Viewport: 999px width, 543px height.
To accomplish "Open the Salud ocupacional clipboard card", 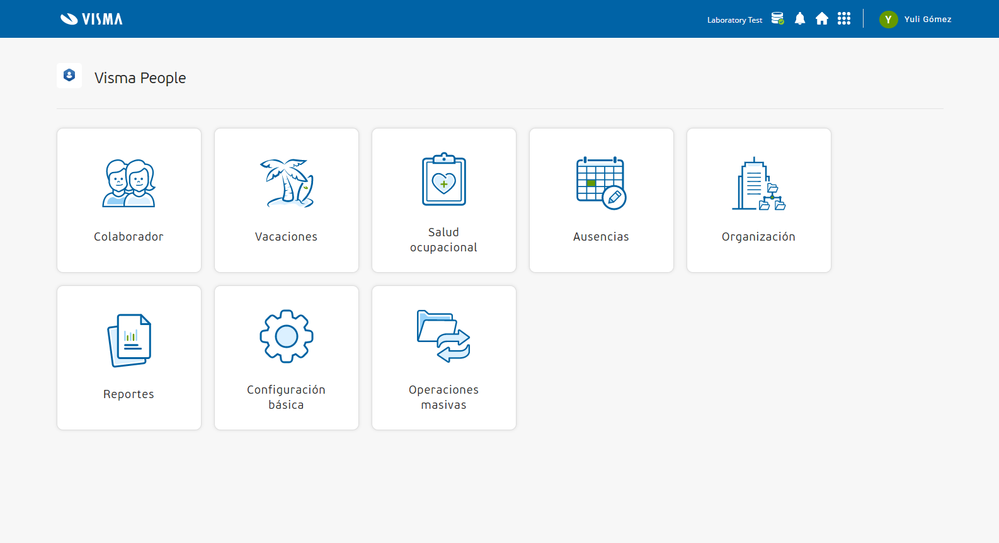I will pyautogui.click(x=443, y=200).
